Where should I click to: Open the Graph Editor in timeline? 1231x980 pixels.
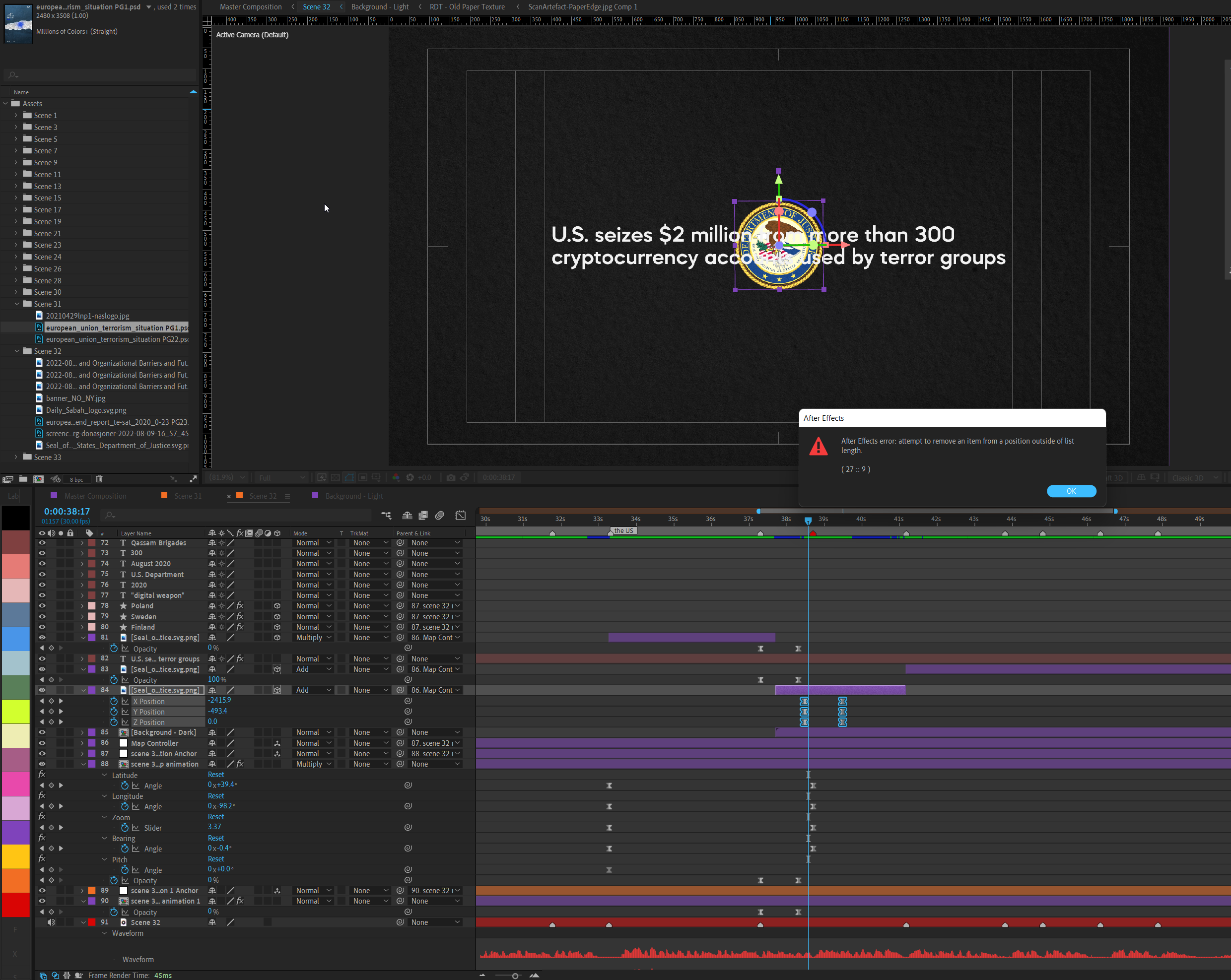click(x=460, y=516)
